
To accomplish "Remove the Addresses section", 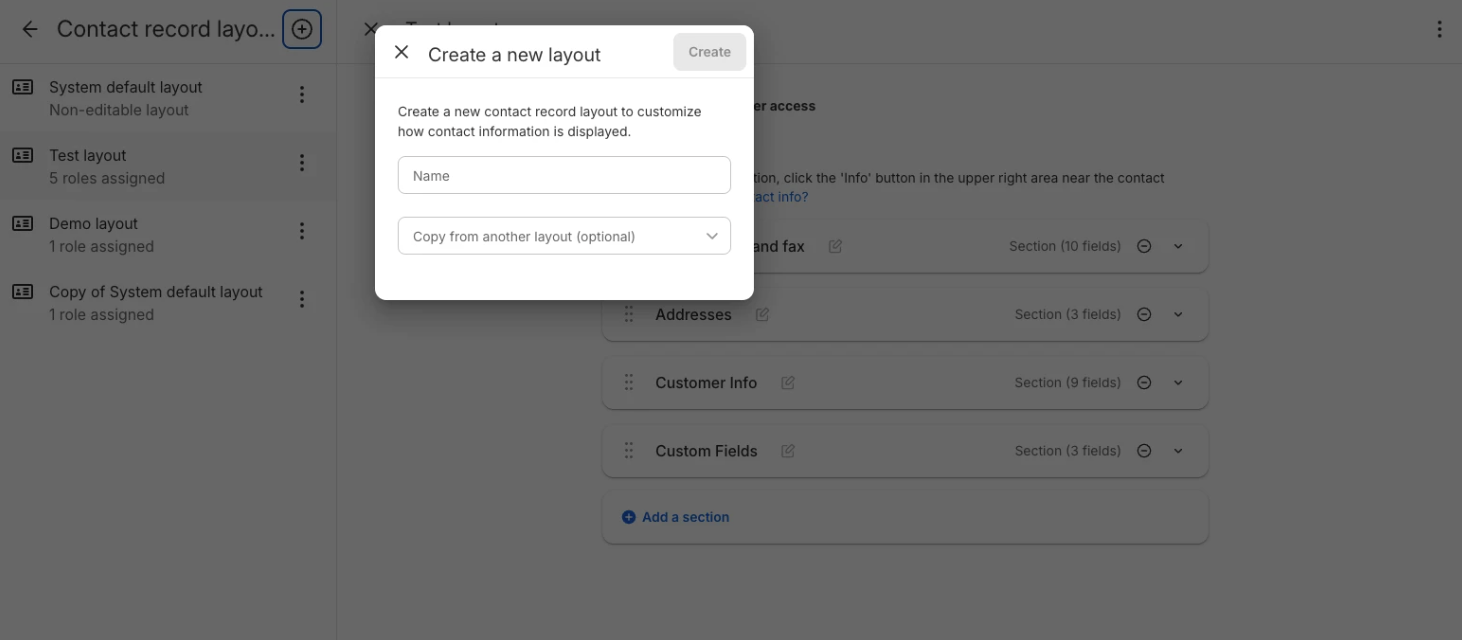I will click(1144, 314).
